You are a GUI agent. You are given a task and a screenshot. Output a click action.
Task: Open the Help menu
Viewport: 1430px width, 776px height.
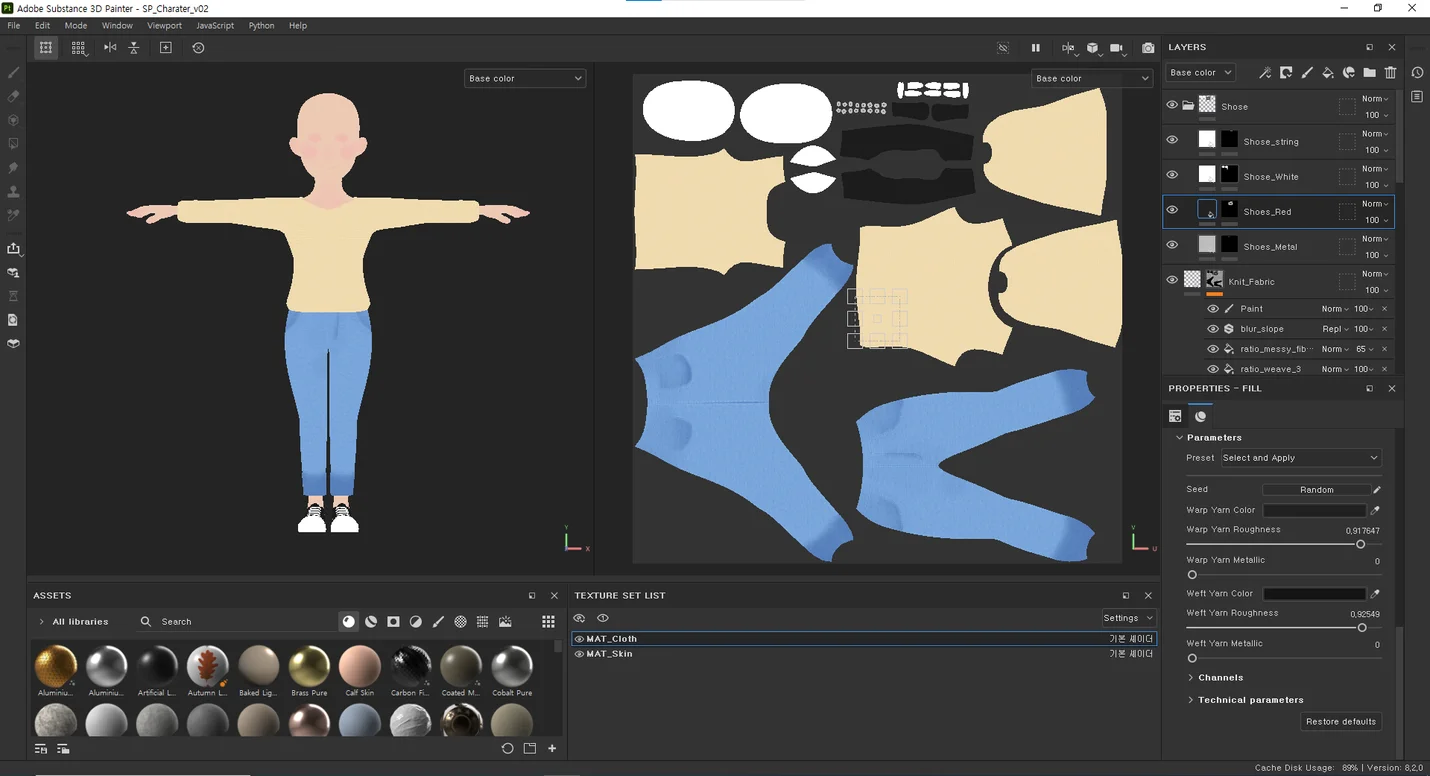pyautogui.click(x=298, y=25)
